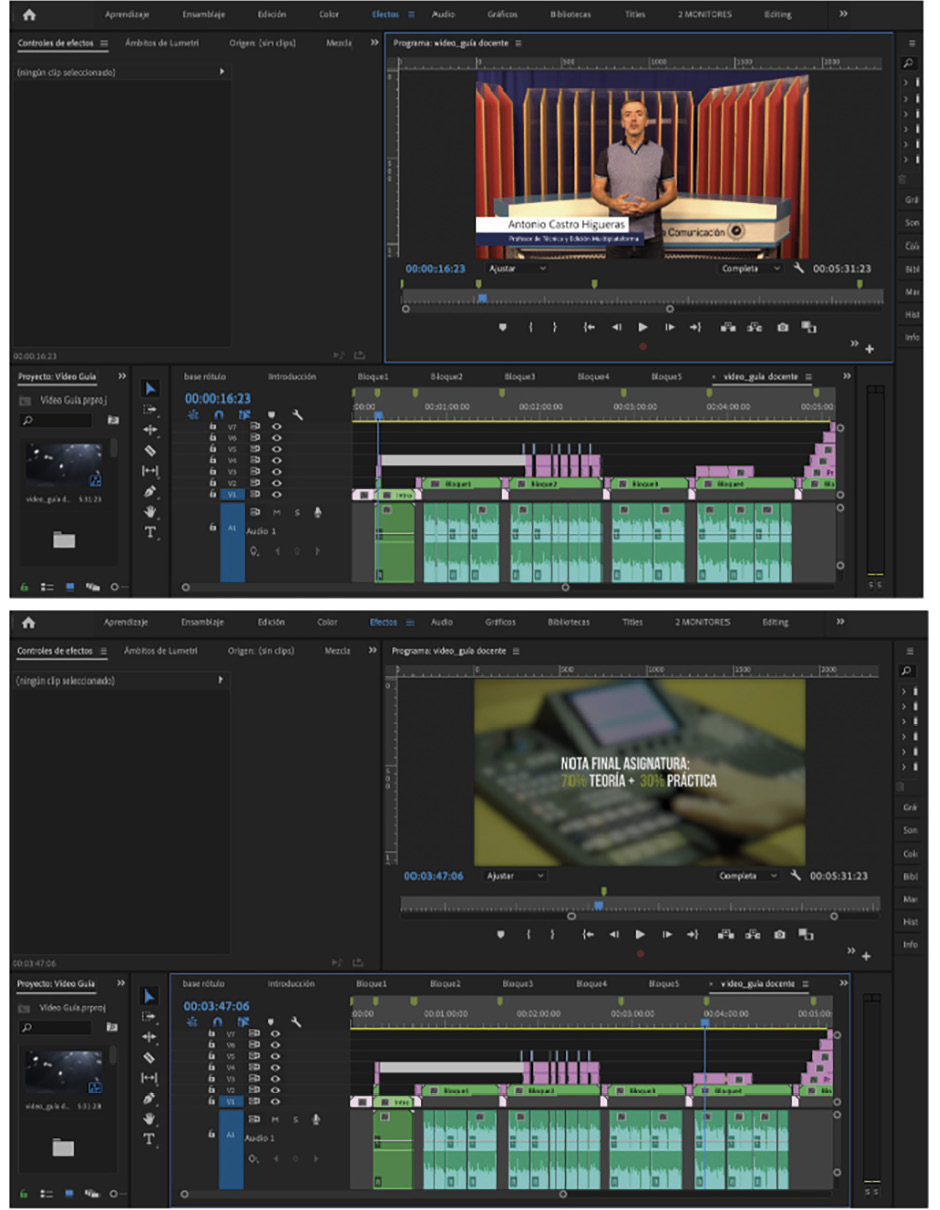The width and height of the screenshot is (940, 1210).
Task: Click Export Frame camera under Antonio Castro preview
Action: point(782,327)
